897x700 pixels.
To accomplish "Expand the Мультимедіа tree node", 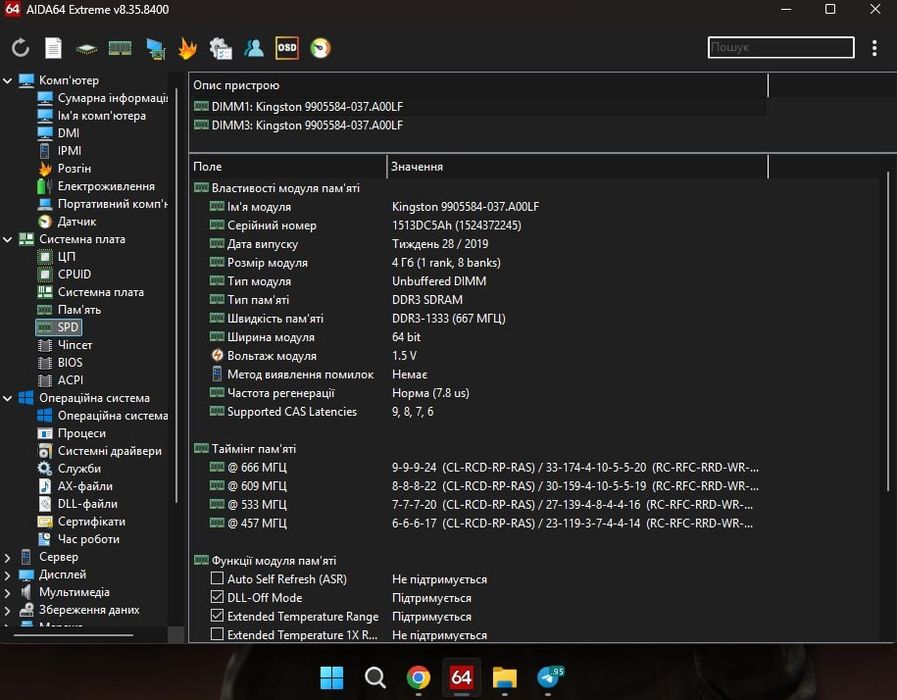I will 7,593.
